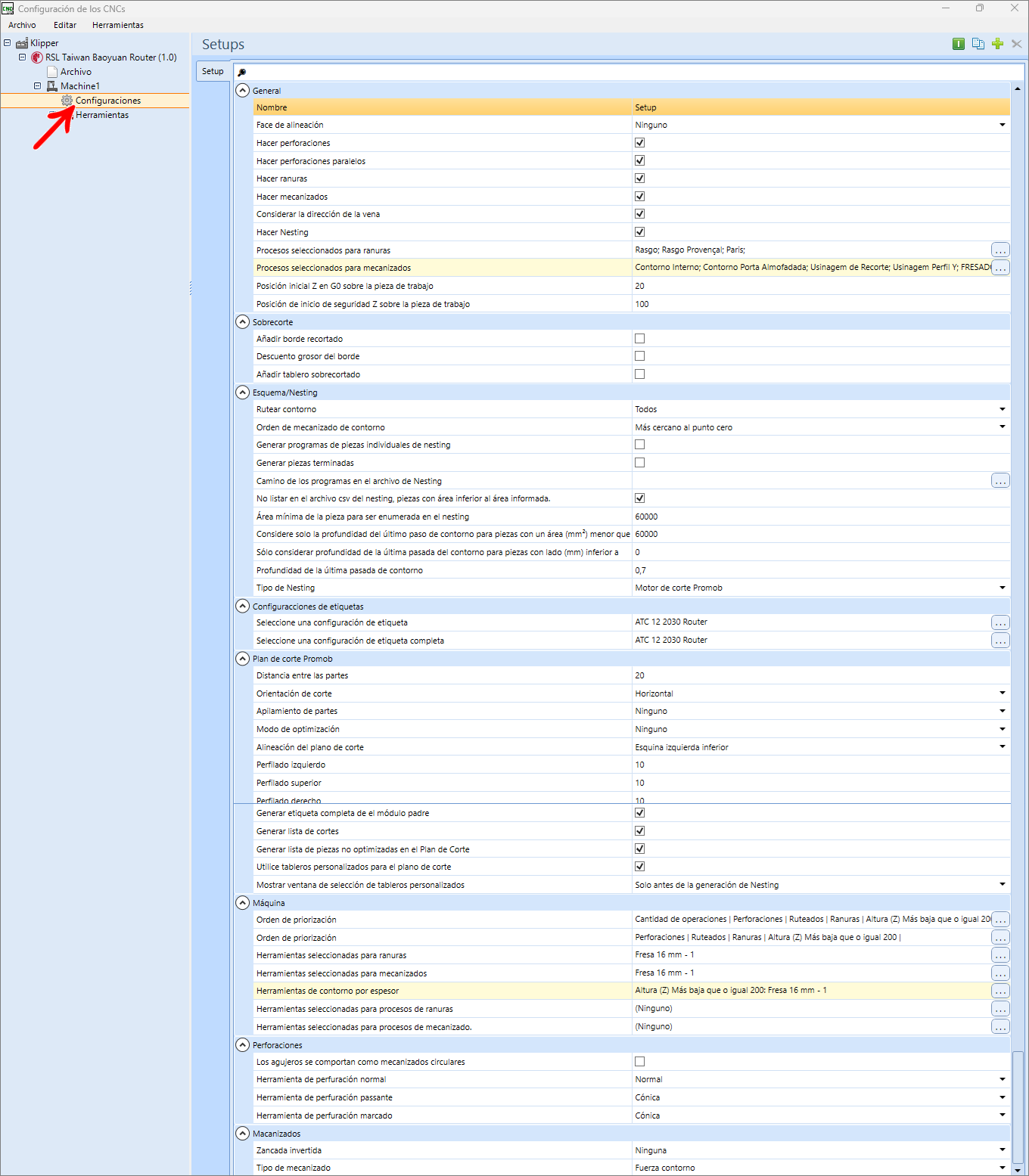
Task: Open ellipsis for 'Herramientas seleccionadas para procesos de ranuras'
Action: (1000, 1009)
